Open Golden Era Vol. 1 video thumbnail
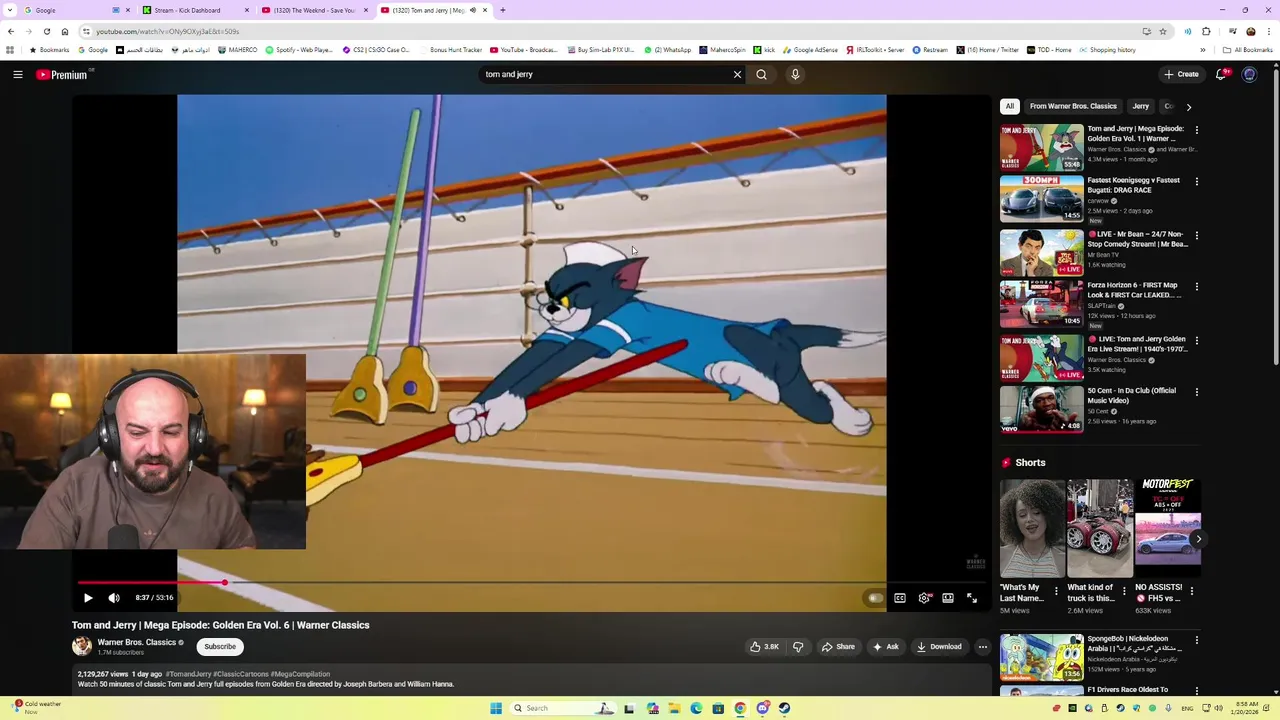The width and height of the screenshot is (1280, 720). (1041, 147)
